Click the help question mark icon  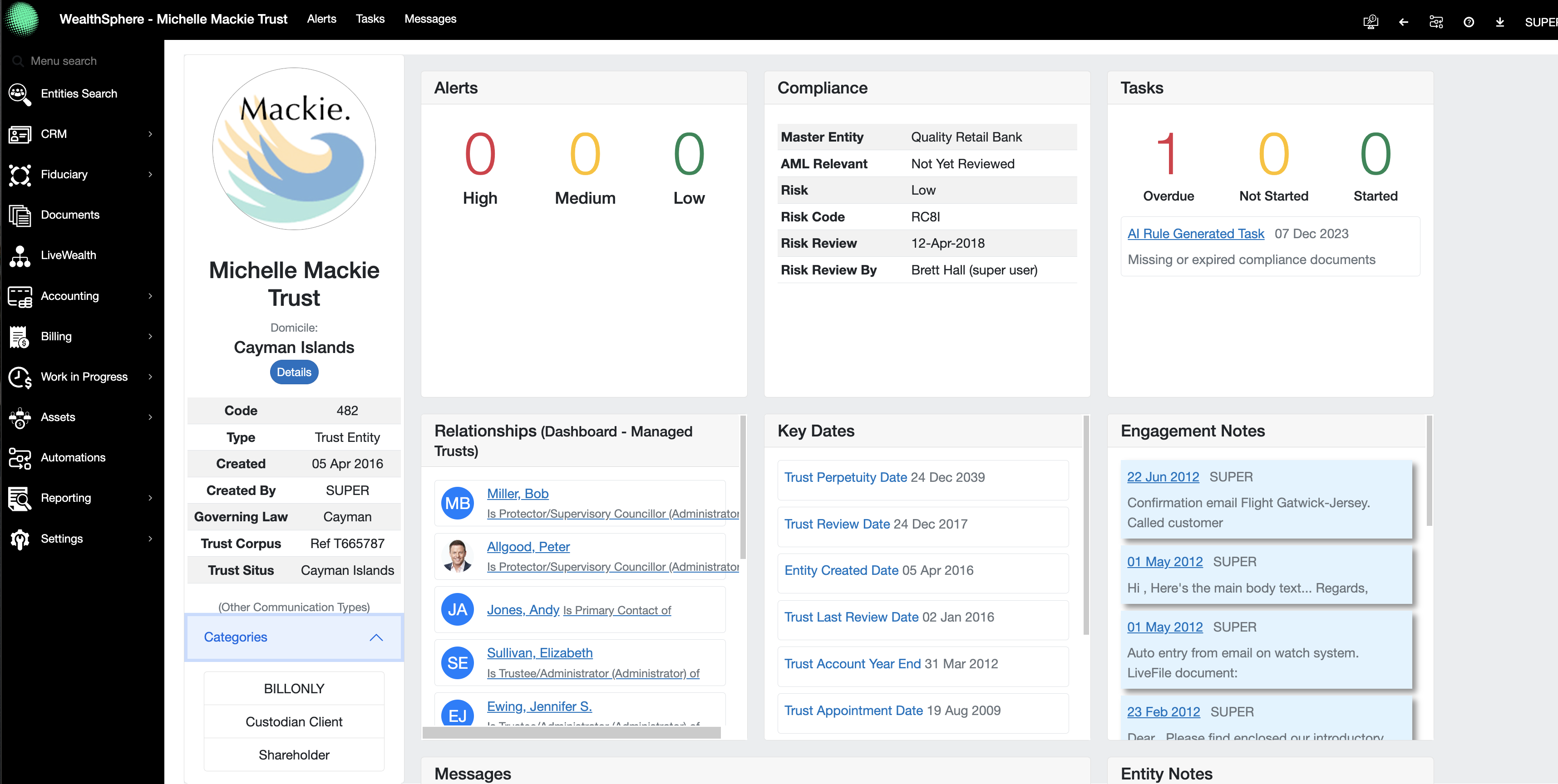[x=1469, y=21]
